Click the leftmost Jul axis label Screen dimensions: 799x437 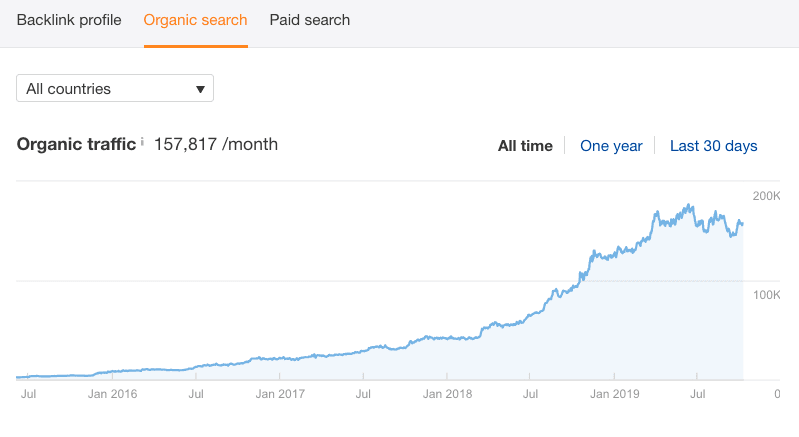(29, 394)
